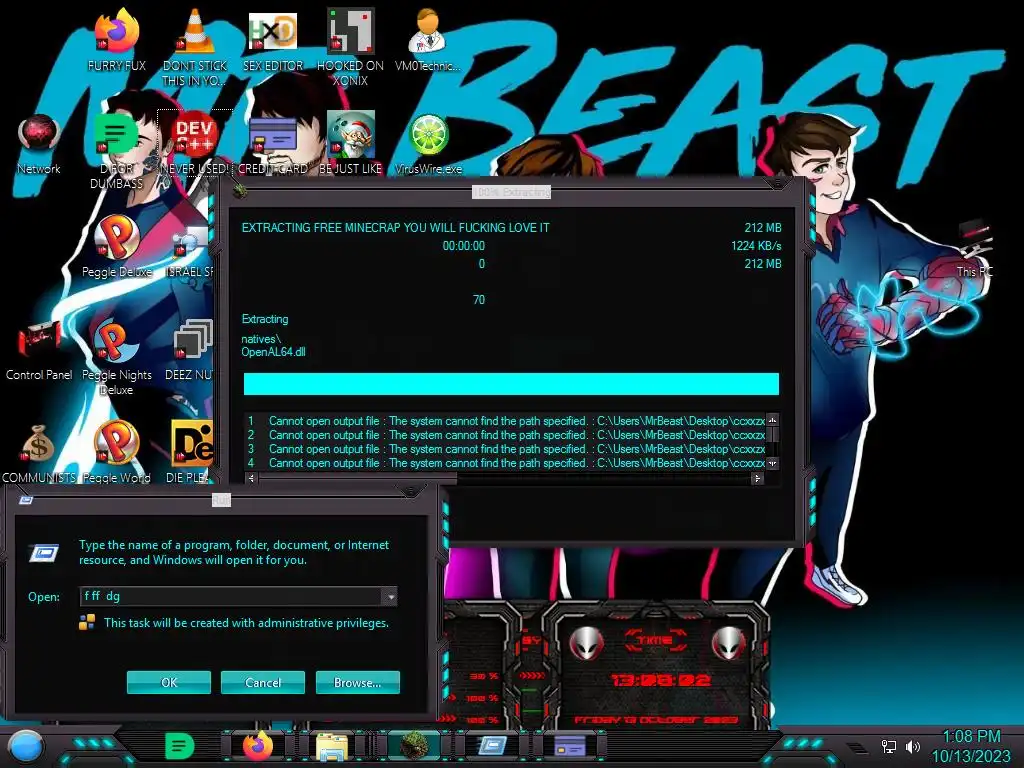Viewport: 1024px width, 768px height.
Task: Open the COMMUNISTS money bag icon
Action: click(39, 452)
